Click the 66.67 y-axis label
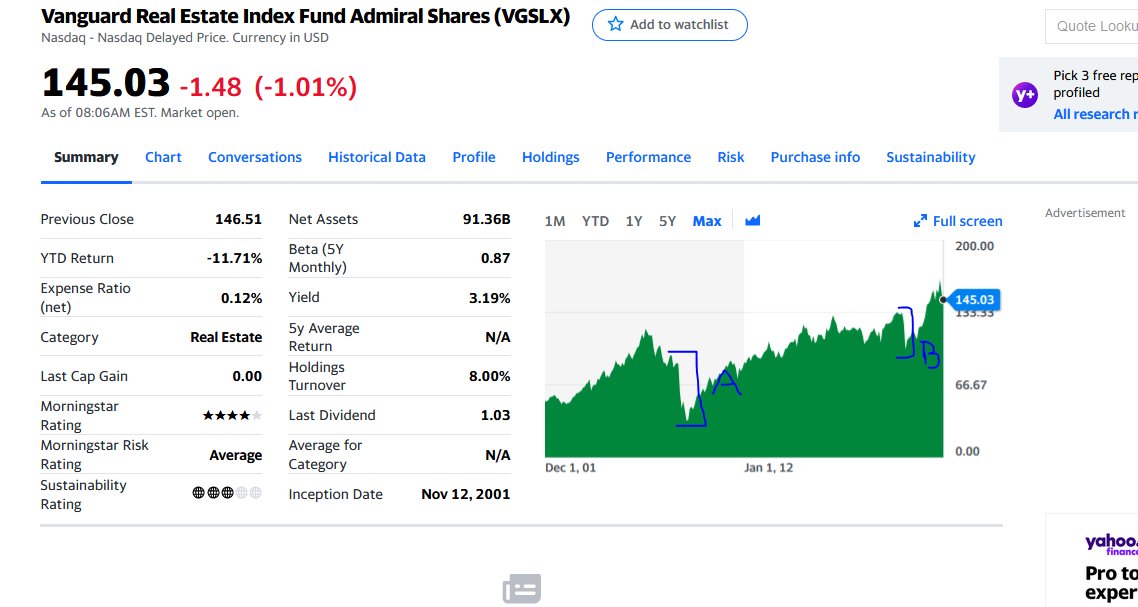Viewport: 1138px width, 607px height. 970,385
